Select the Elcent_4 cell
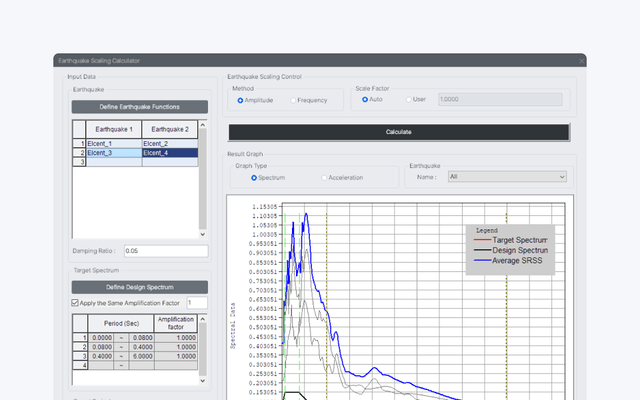The image size is (640, 400). coord(170,153)
